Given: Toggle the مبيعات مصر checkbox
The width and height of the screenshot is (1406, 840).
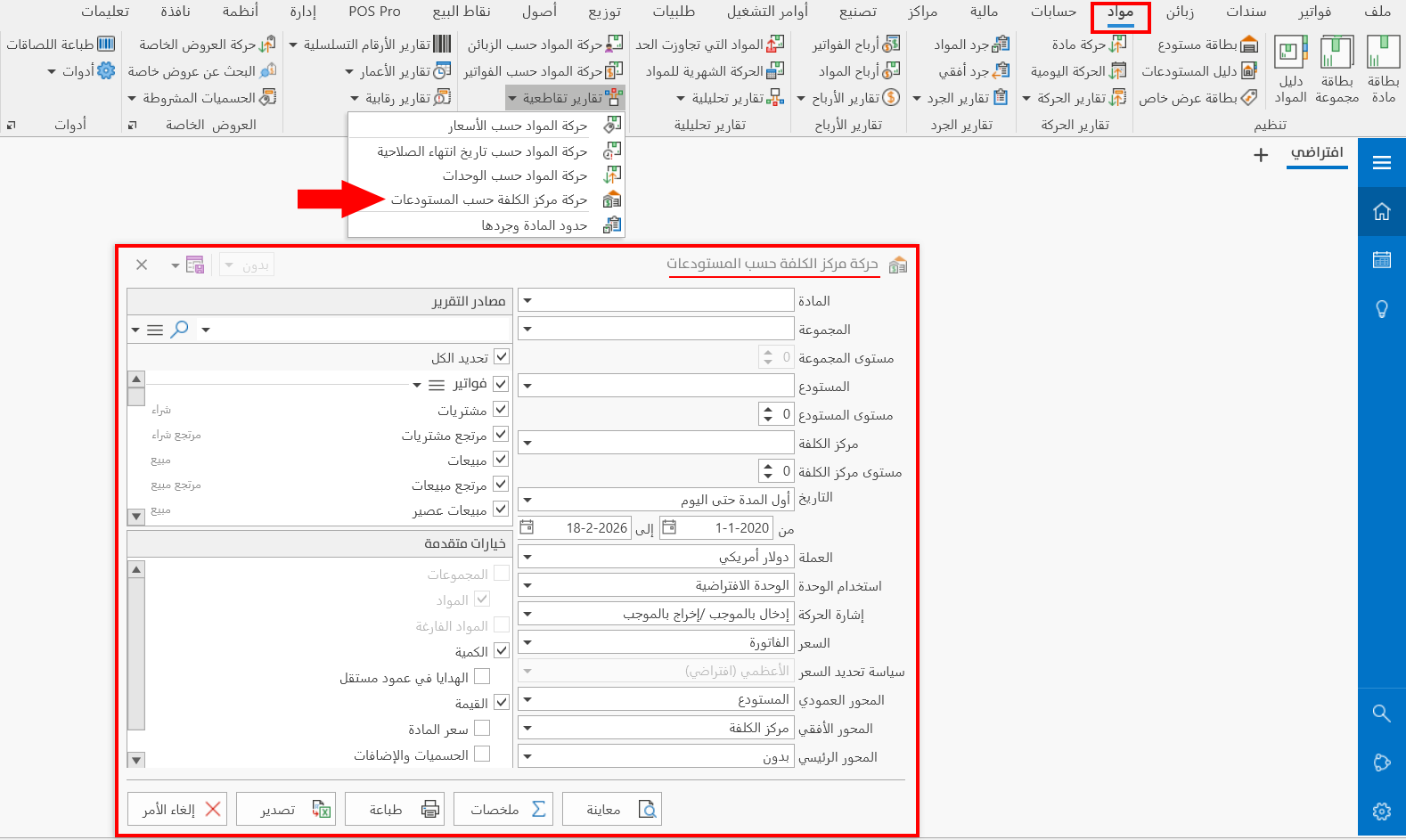Looking at the screenshot, I should point(501,509).
